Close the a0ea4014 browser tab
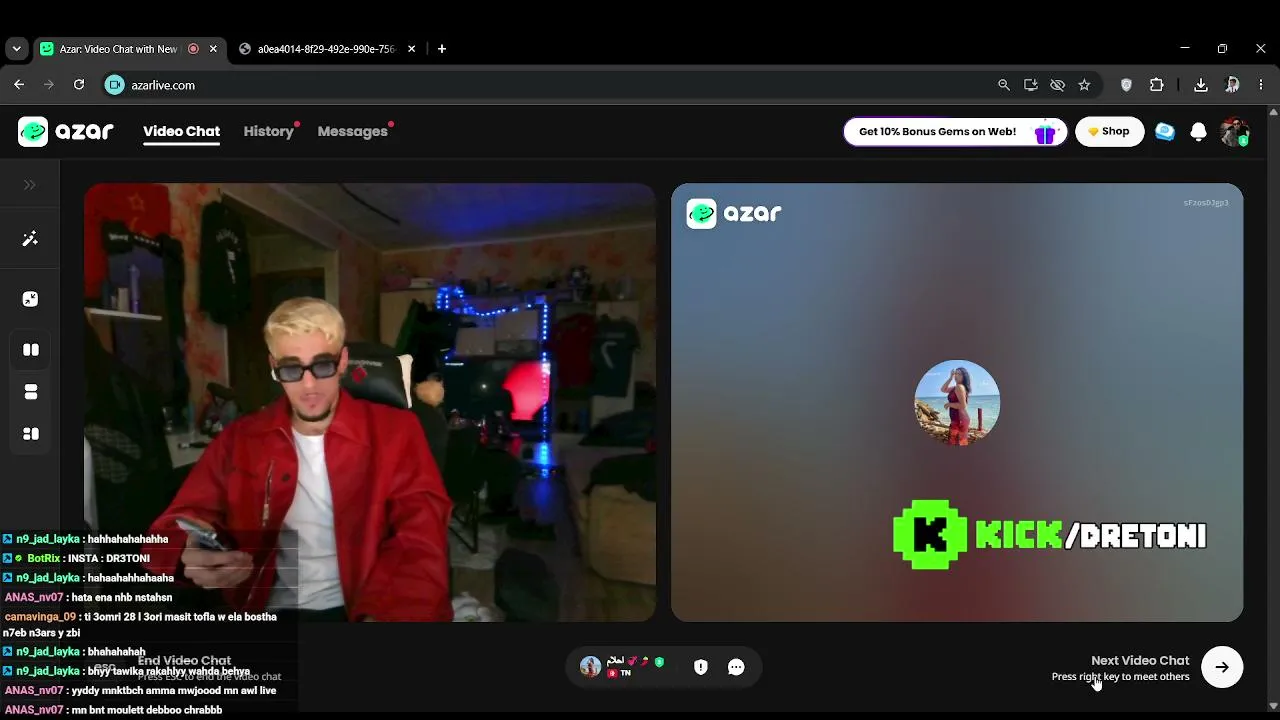 click(411, 49)
